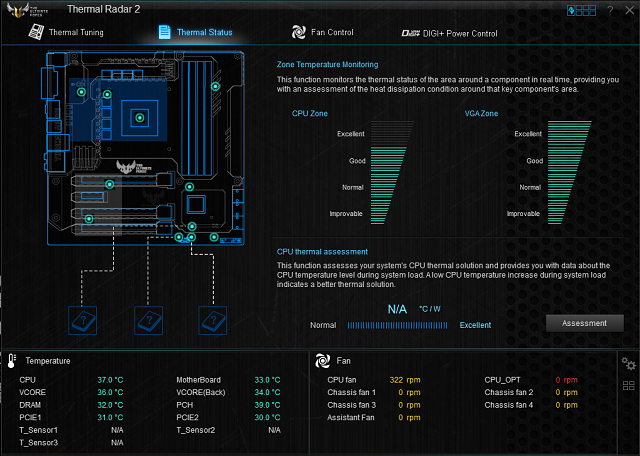This screenshot has width=640, height=456.
Task: Click the window layout switcher icon in title bar
Action: pyautogui.click(x=580, y=10)
